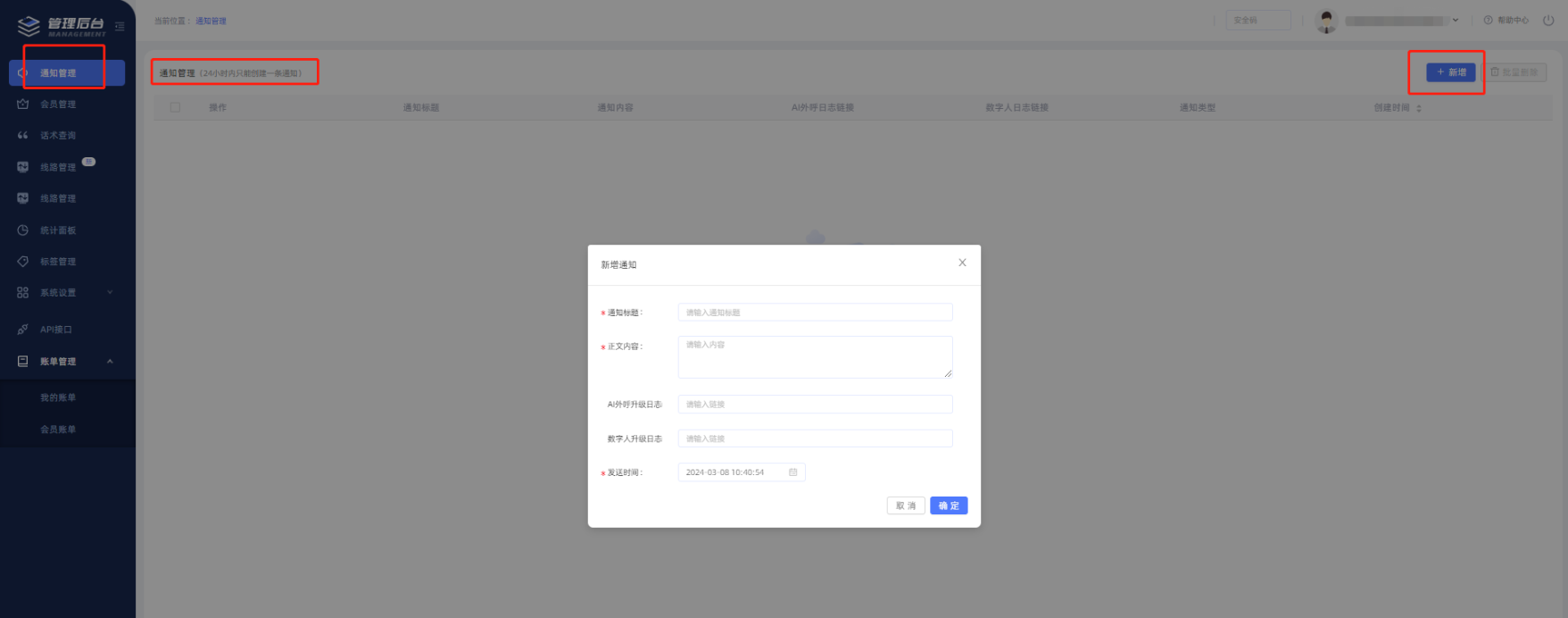
Task: Click the user avatar in the header
Action: 1326,21
